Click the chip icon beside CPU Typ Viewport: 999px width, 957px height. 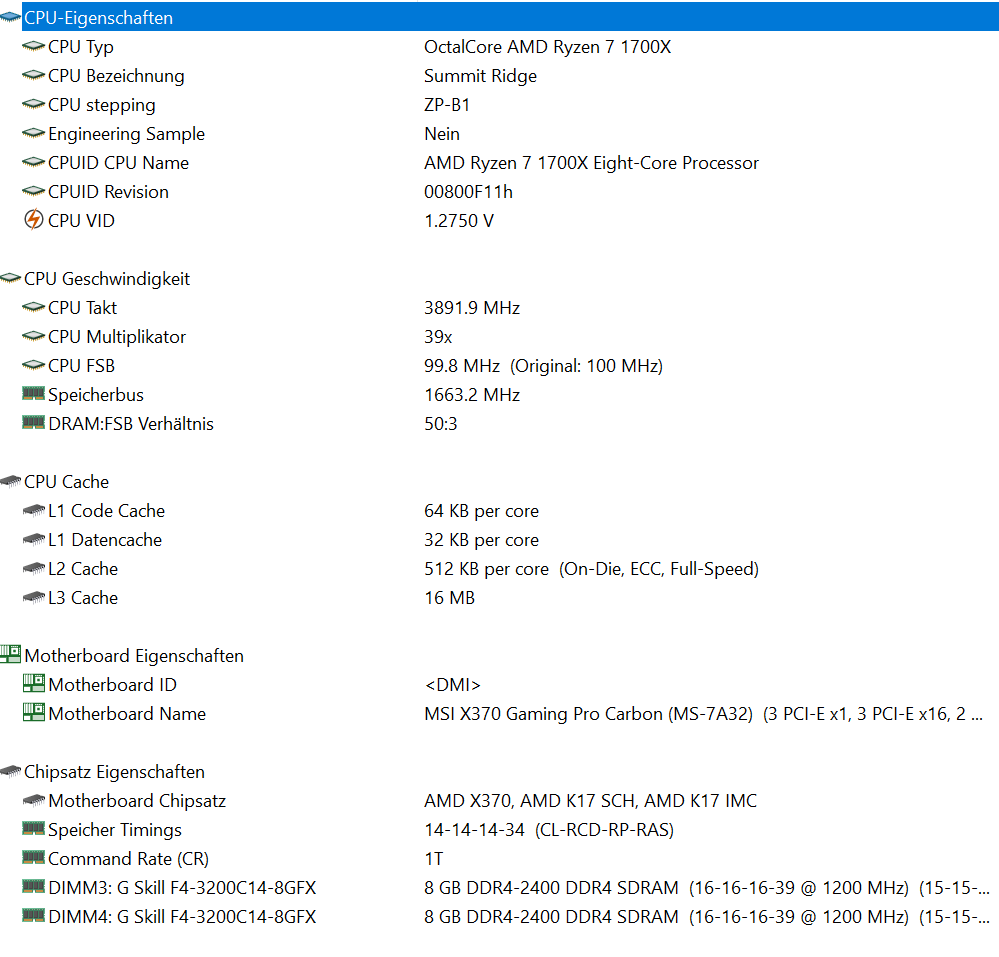(x=33, y=47)
